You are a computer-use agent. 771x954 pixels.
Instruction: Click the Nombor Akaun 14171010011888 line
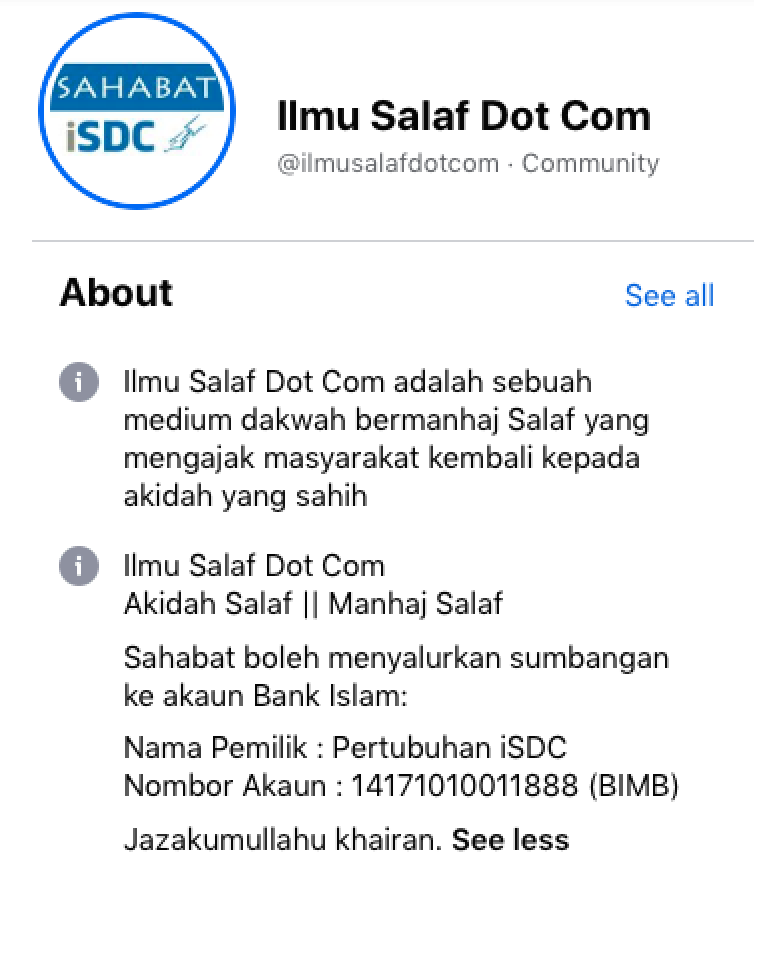coord(401,785)
